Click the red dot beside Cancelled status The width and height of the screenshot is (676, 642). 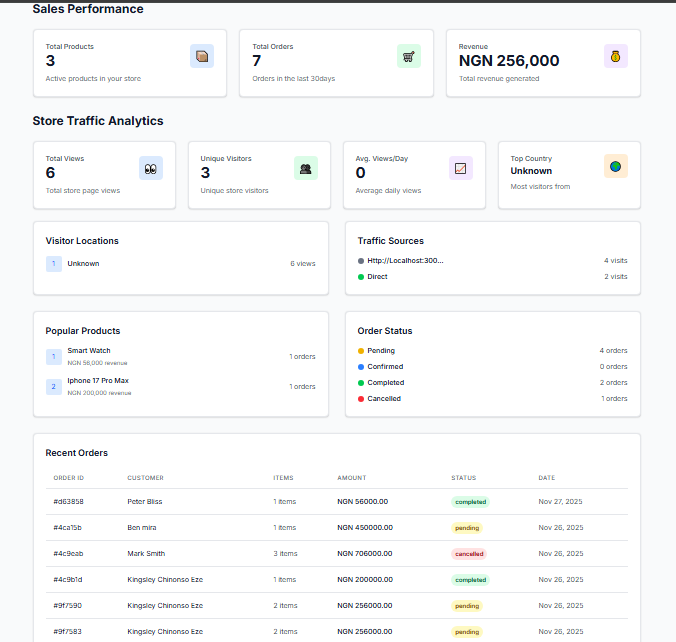coord(361,399)
